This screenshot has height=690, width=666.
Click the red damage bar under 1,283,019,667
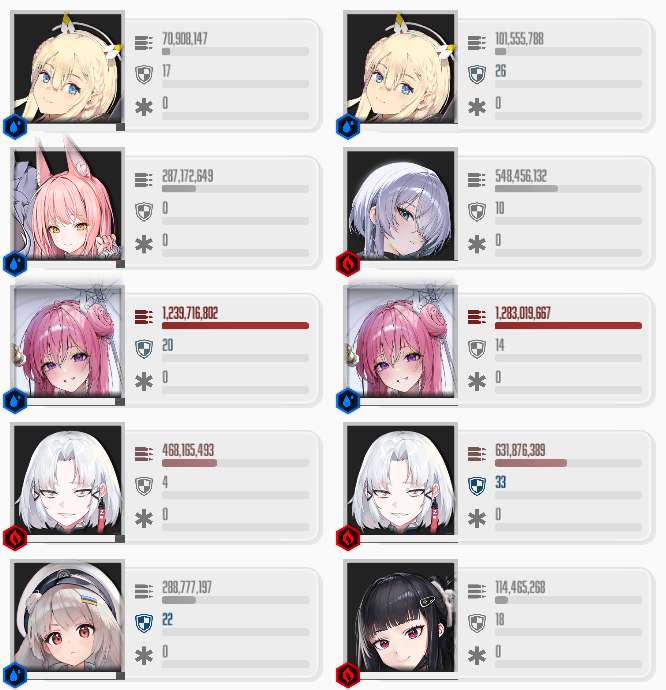(x=568, y=326)
